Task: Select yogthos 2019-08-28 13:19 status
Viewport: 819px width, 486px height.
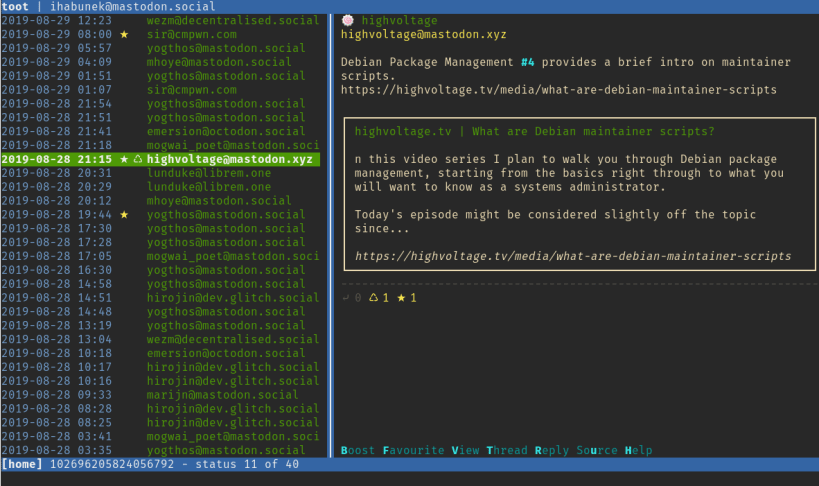Action: click(x=160, y=326)
